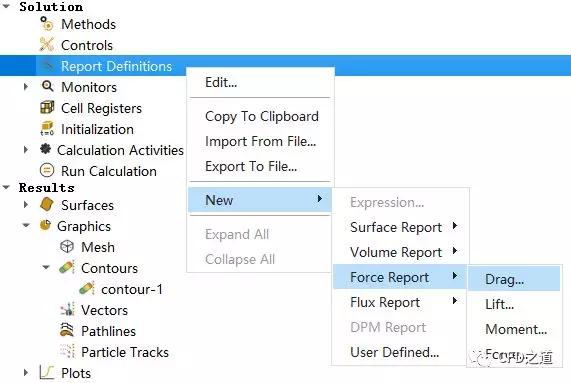Click the Run Calculation circle icon
This screenshot has height=383, width=571.
coord(47,170)
